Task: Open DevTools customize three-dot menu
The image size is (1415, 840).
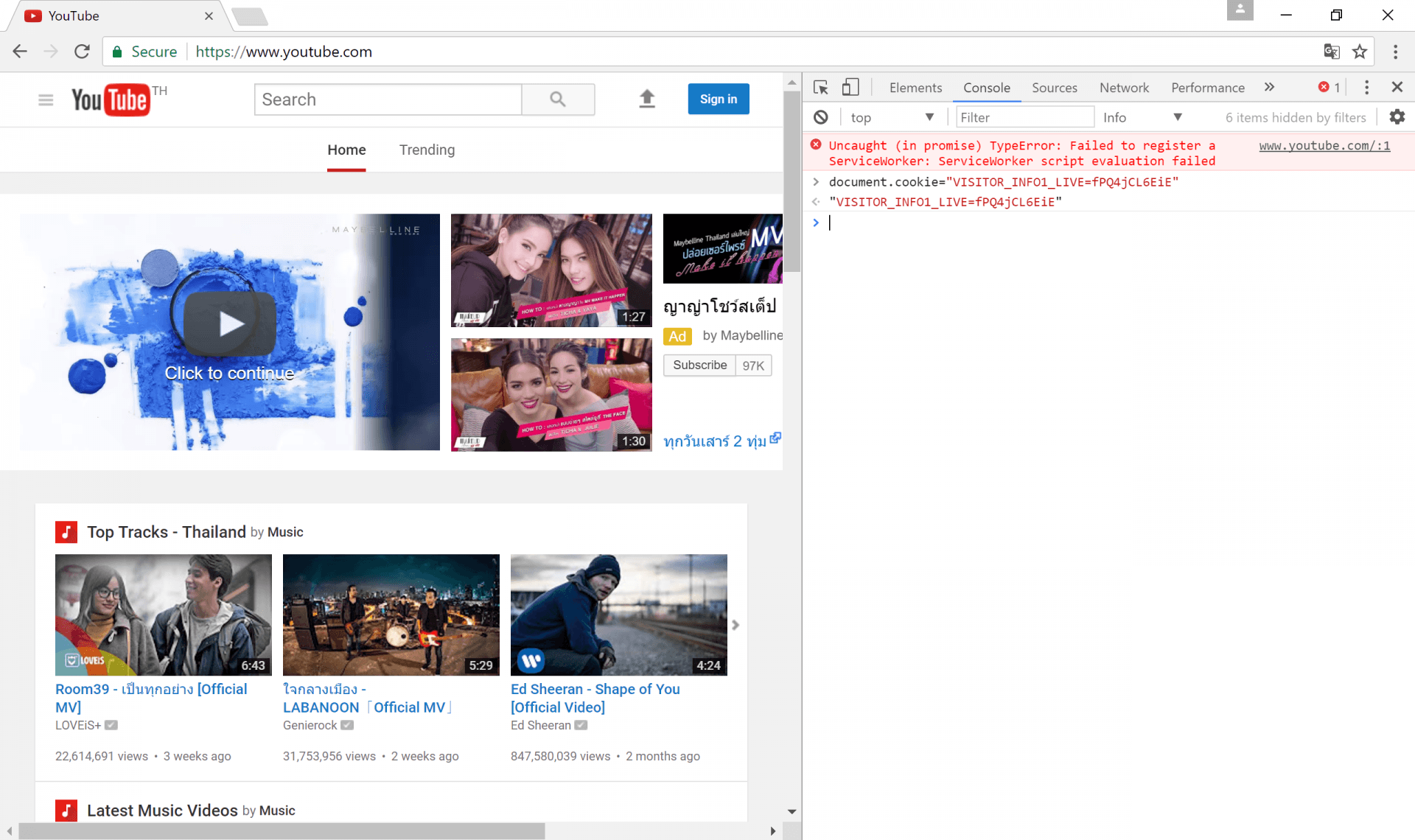Action: (1366, 87)
